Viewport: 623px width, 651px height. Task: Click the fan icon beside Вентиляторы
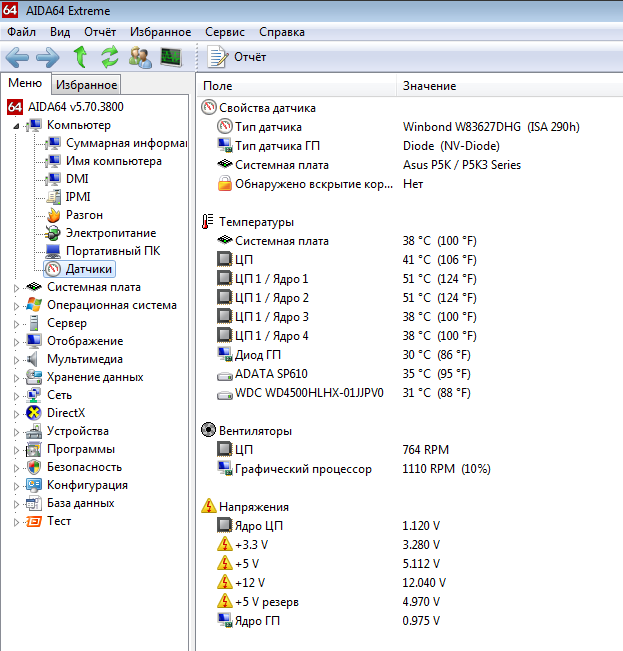point(208,430)
